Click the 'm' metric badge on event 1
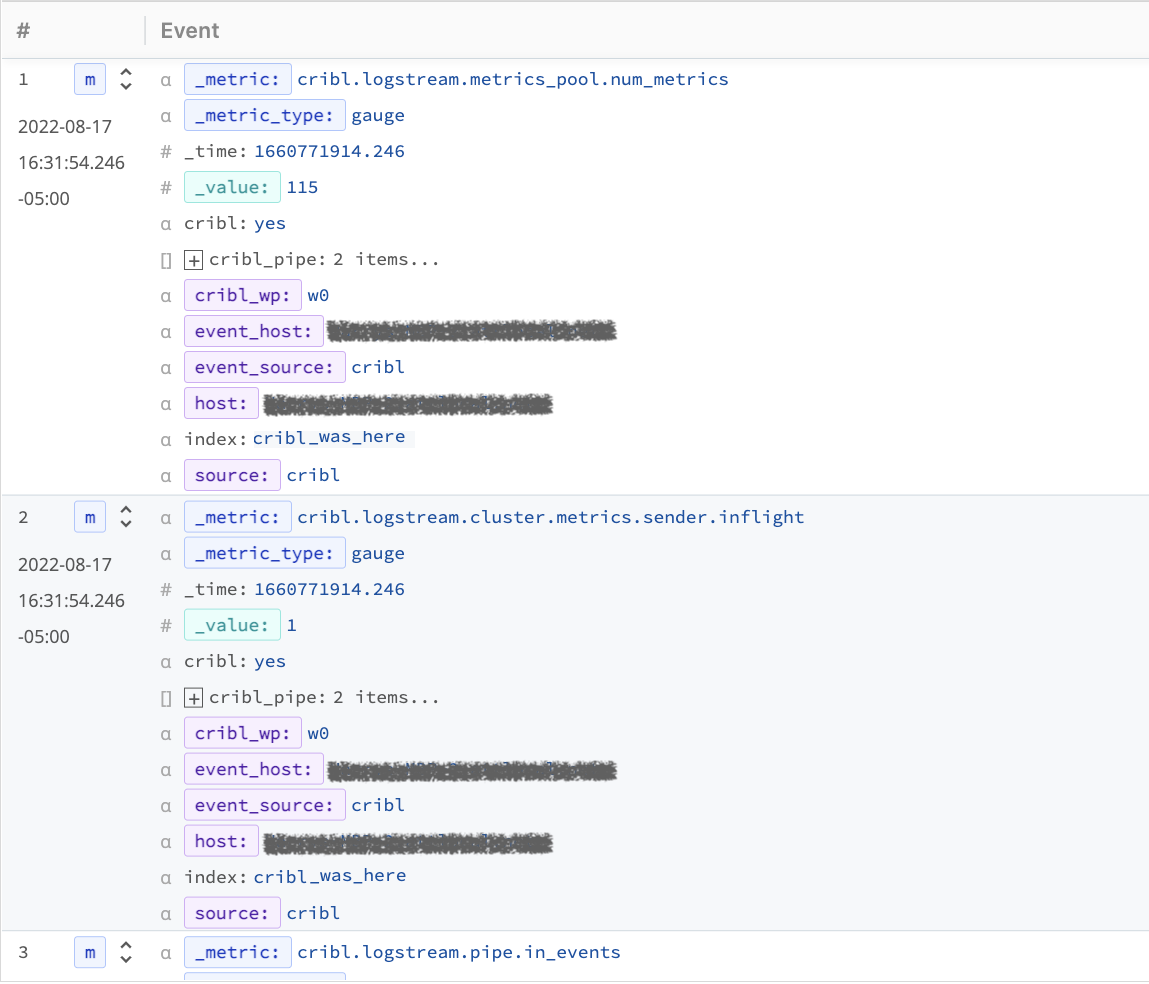The image size is (1149, 984). click(89, 80)
